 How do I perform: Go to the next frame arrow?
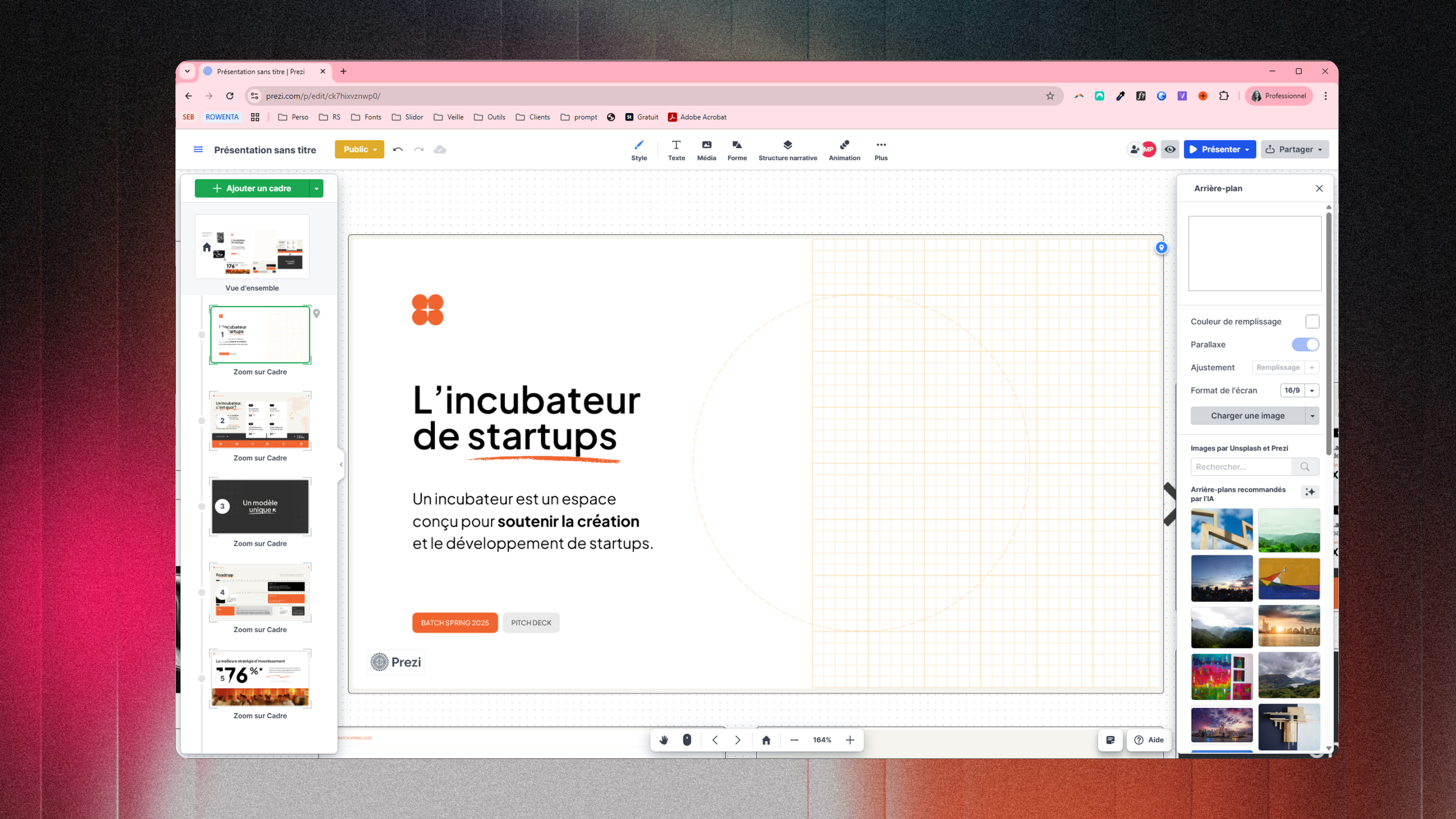737,740
